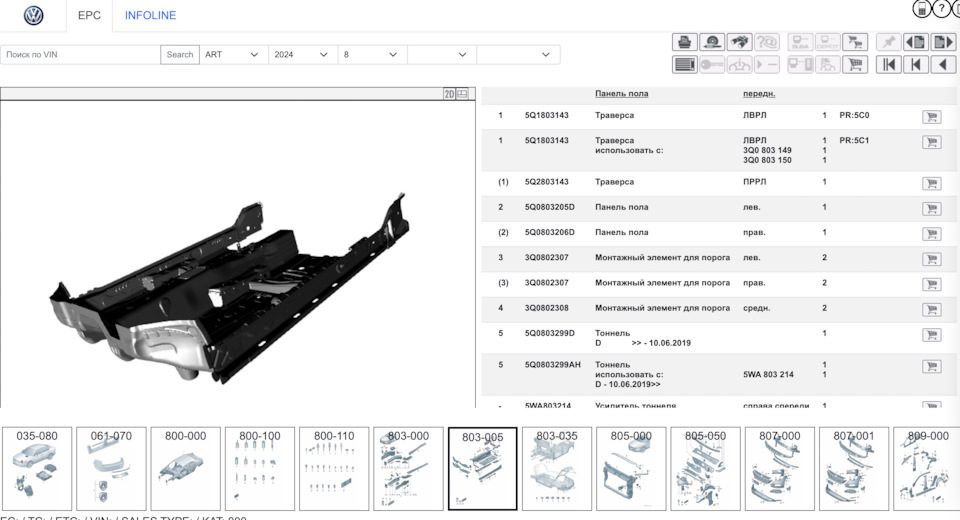Click the Volkswagen logo

click(34, 16)
